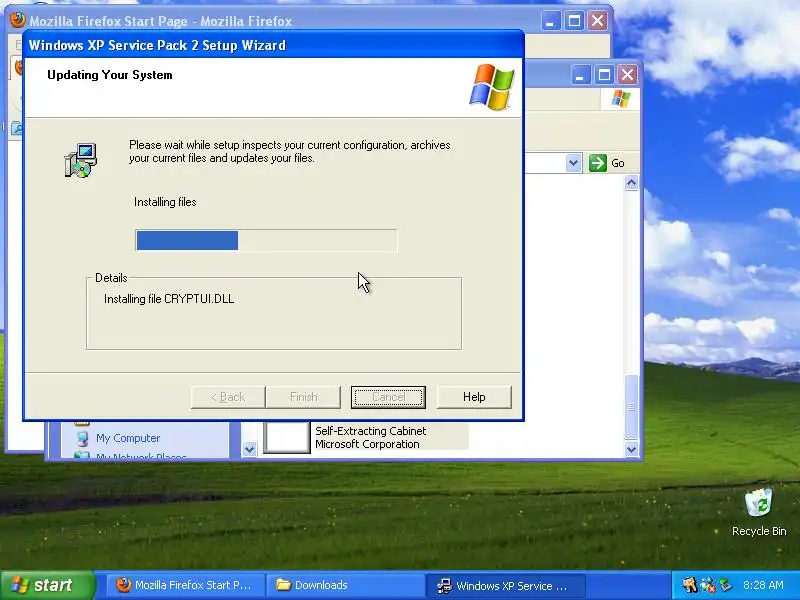Click the greyed Finish button
The width and height of the screenshot is (800, 600).
[x=303, y=397]
